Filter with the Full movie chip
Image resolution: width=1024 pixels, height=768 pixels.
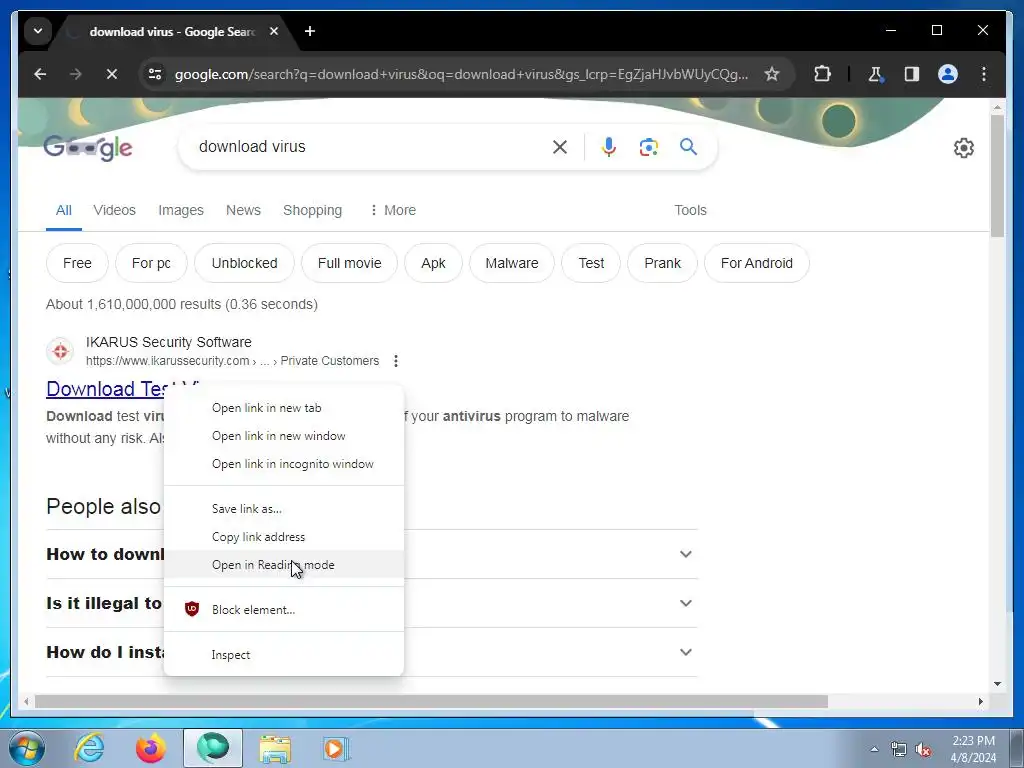tap(349, 263)
